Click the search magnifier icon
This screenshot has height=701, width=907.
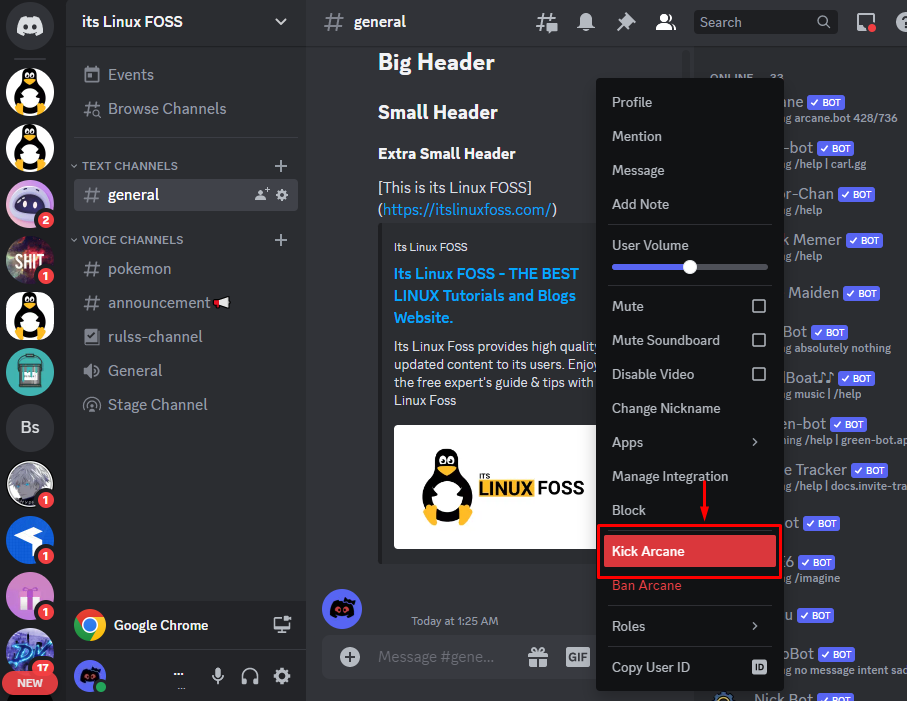(823, 22)
